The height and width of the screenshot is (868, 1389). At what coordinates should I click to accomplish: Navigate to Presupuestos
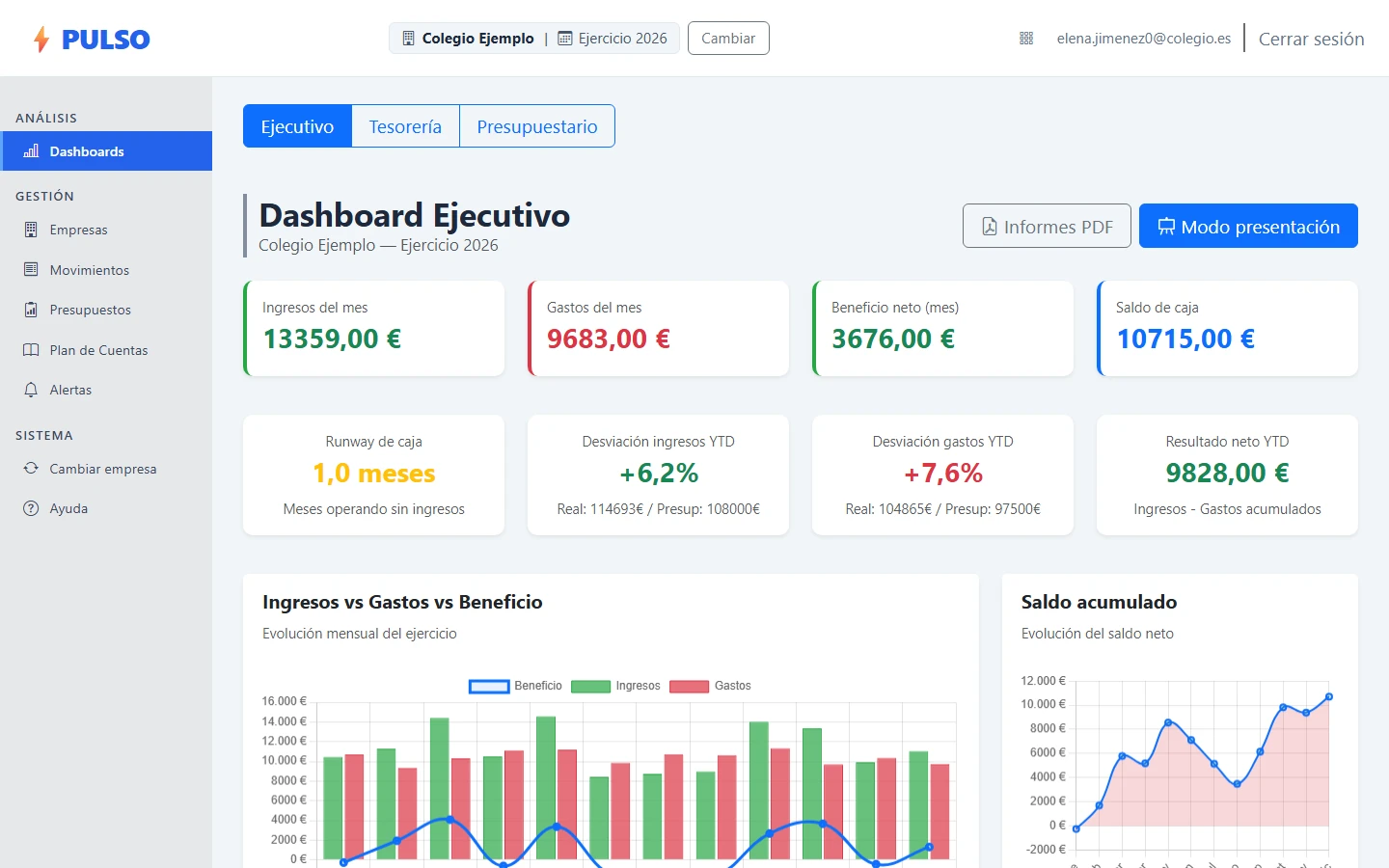coord(106,310)
